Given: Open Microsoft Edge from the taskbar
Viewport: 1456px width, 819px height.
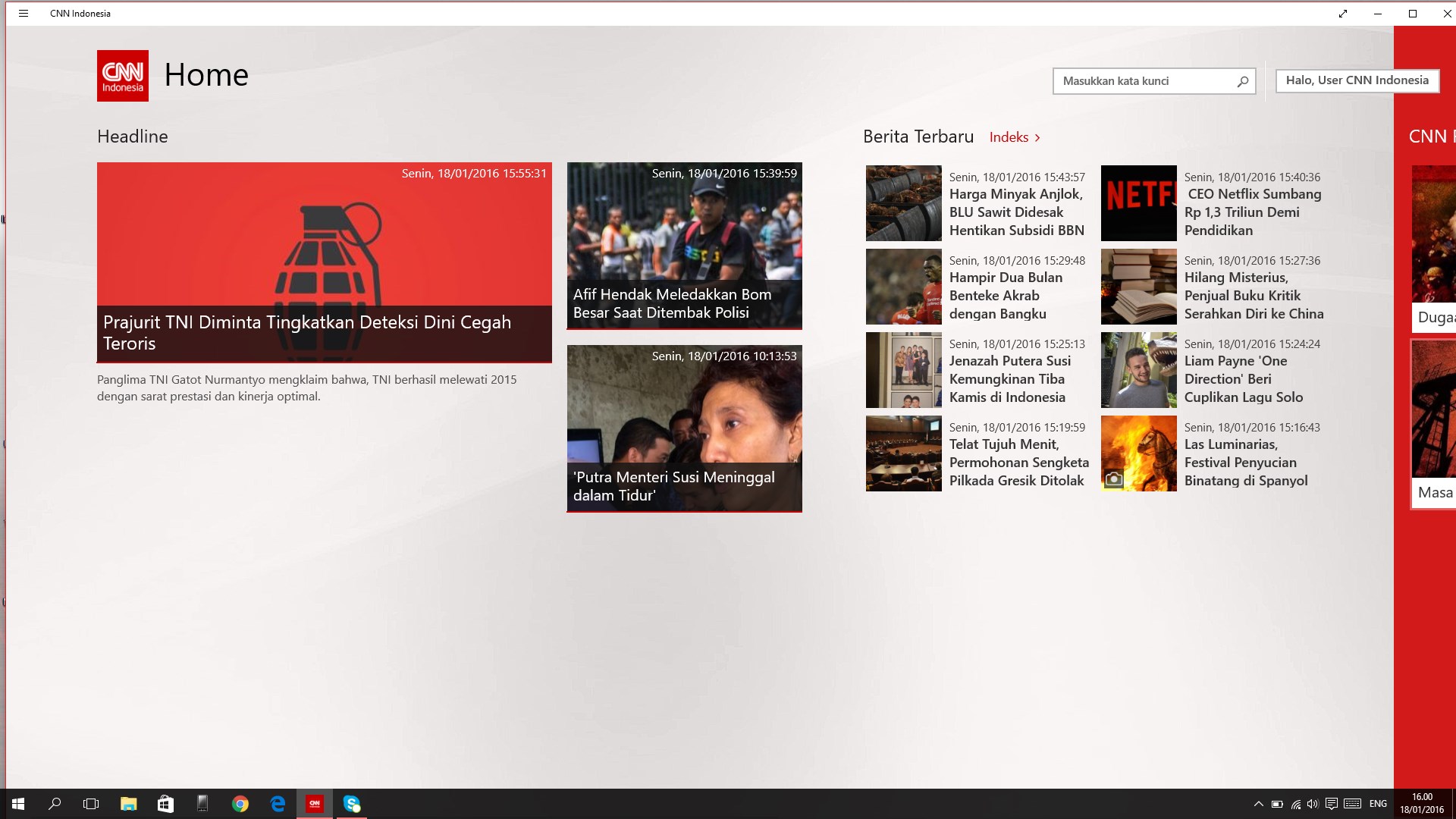Looking at the screenshot, I should click(x=278, y=804).
